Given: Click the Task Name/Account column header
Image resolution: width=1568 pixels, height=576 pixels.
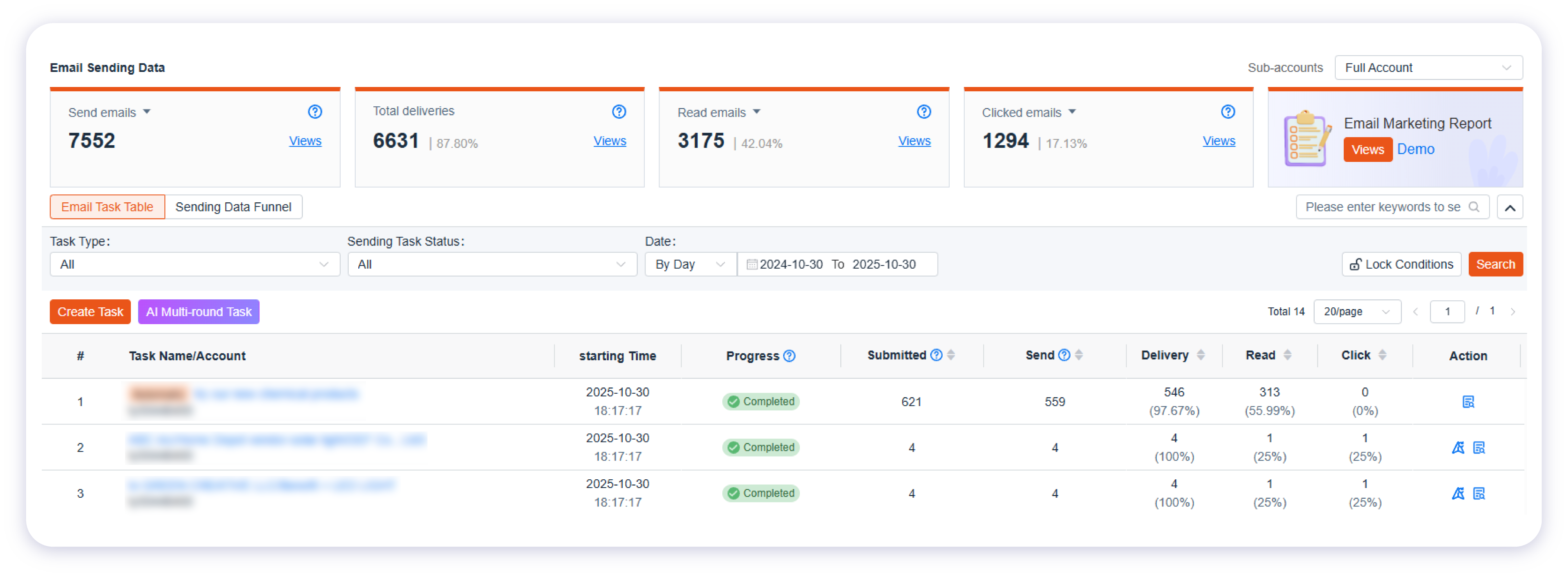Looking at the screenshot, I should click(187, 356).
